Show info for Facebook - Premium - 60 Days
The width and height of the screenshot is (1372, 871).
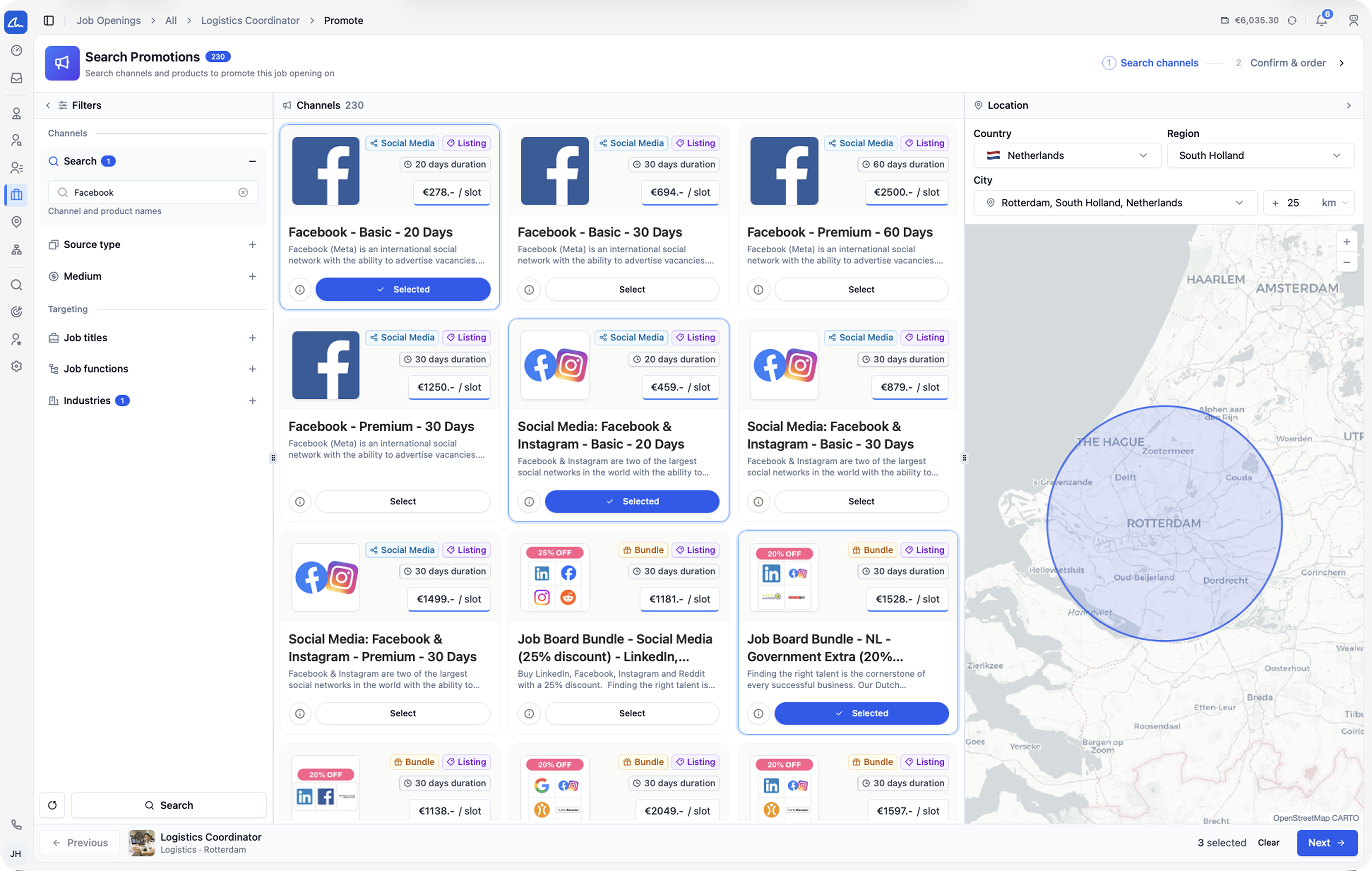(x=758, y=290)
